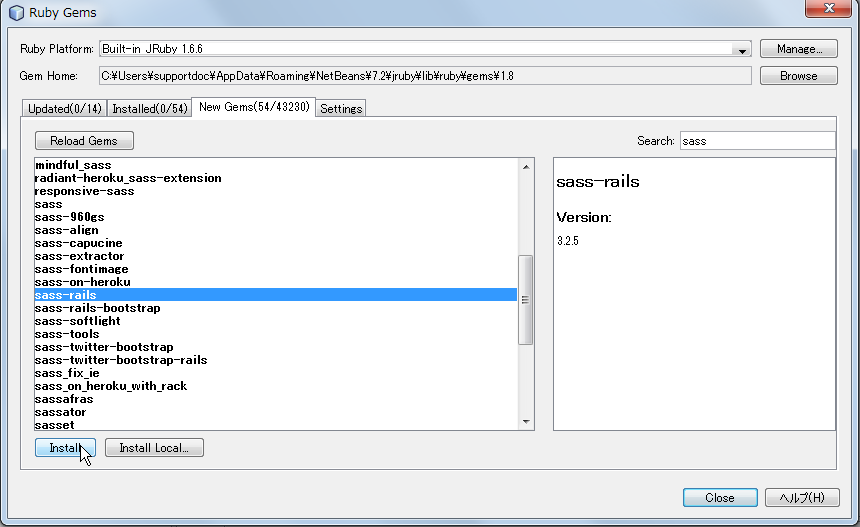Screen dimensions: 860x527
Task: Select the sass-fontimage gem
Action: [275, 269]
